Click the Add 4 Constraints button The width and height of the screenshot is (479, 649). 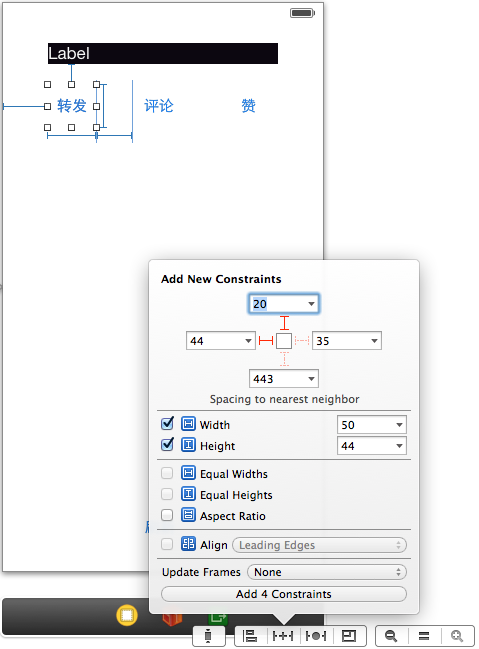(x=284, y=594)
